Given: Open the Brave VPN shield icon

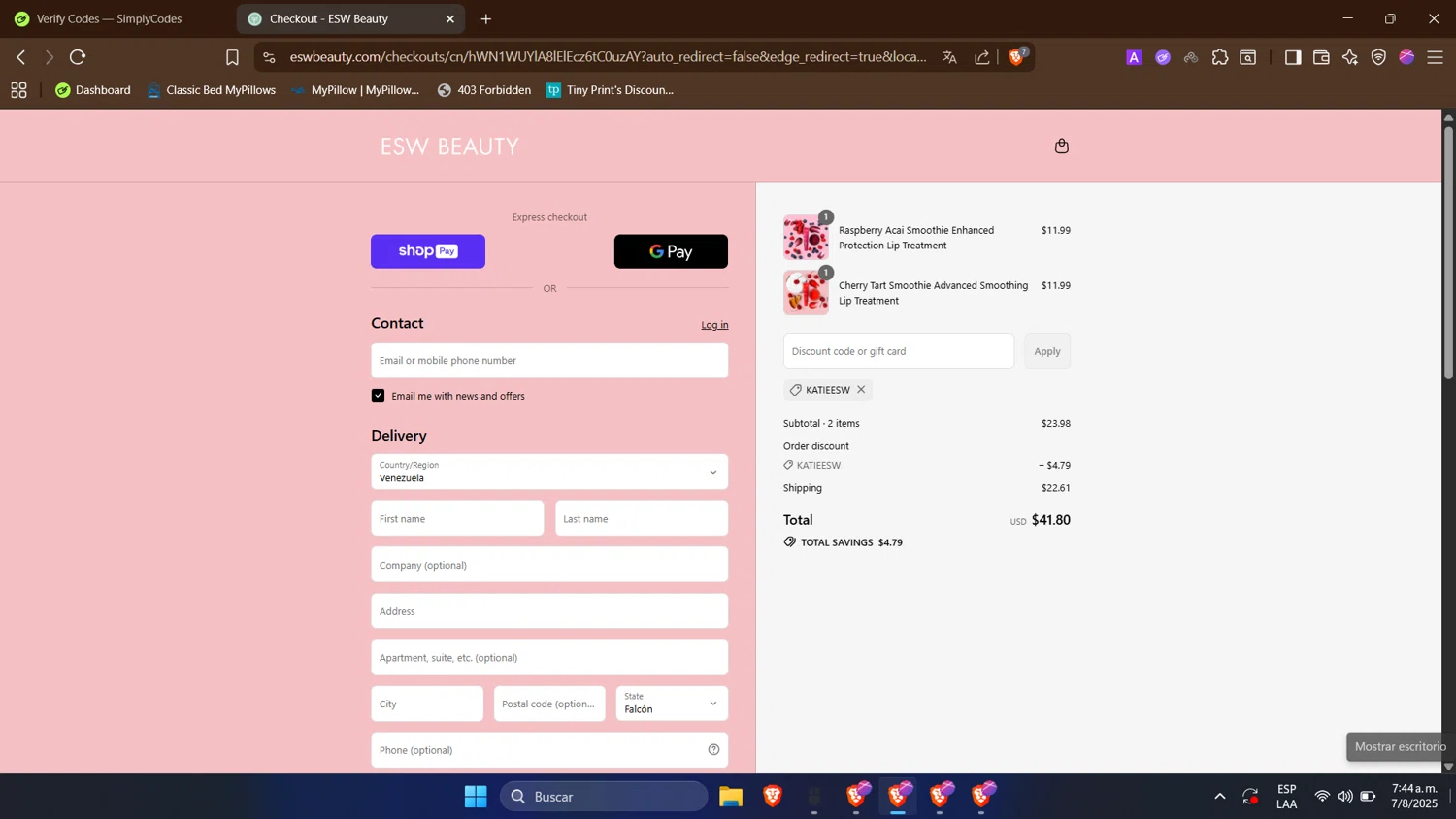Looking at the screenshot, I should 1378,57.
